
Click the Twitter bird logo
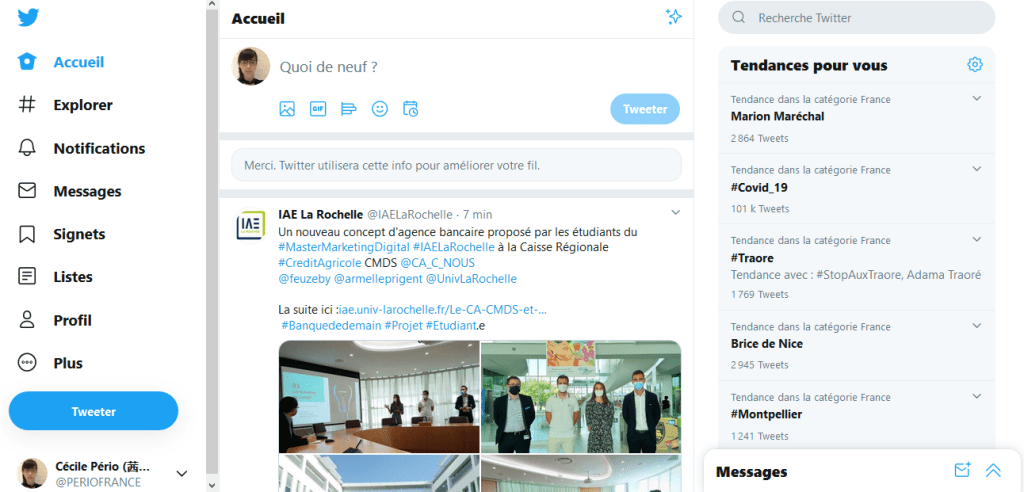(x=28, y=18)
